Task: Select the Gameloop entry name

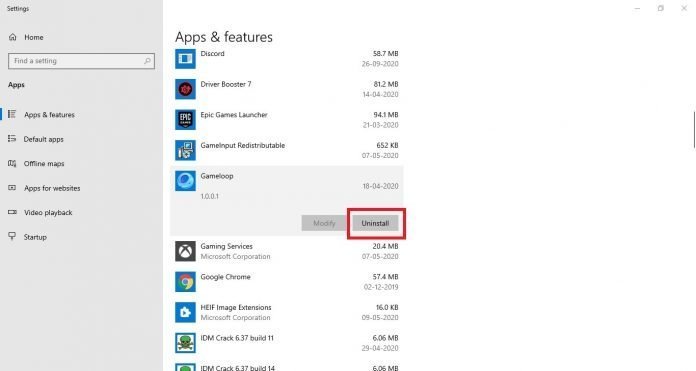Action: pyautogui.click(x=217, y=176)
